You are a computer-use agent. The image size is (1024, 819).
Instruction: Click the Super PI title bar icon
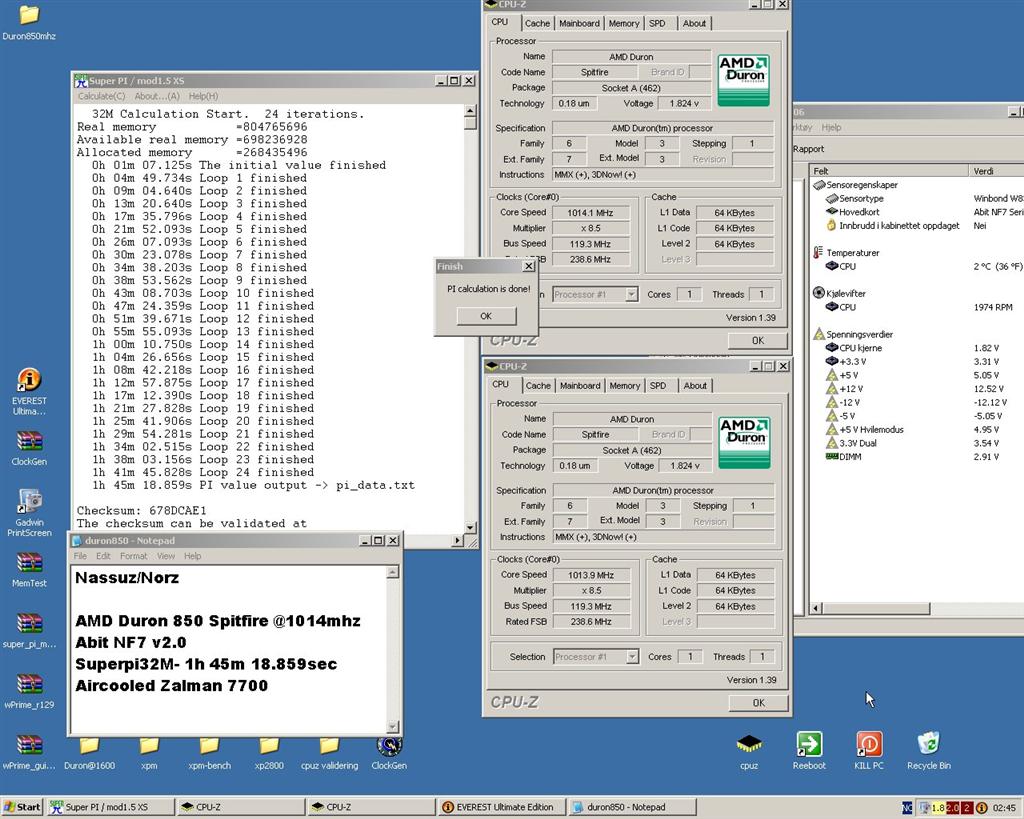tap(81, 80)
